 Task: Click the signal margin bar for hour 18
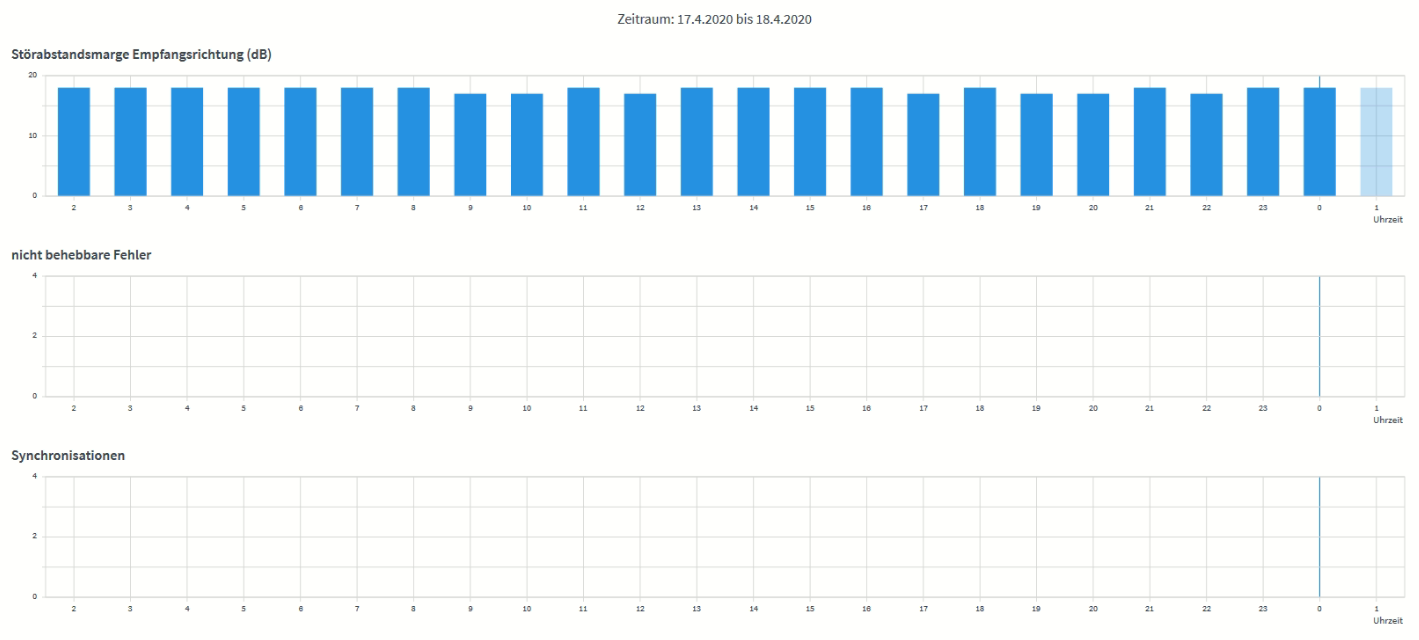pos(980,141)
